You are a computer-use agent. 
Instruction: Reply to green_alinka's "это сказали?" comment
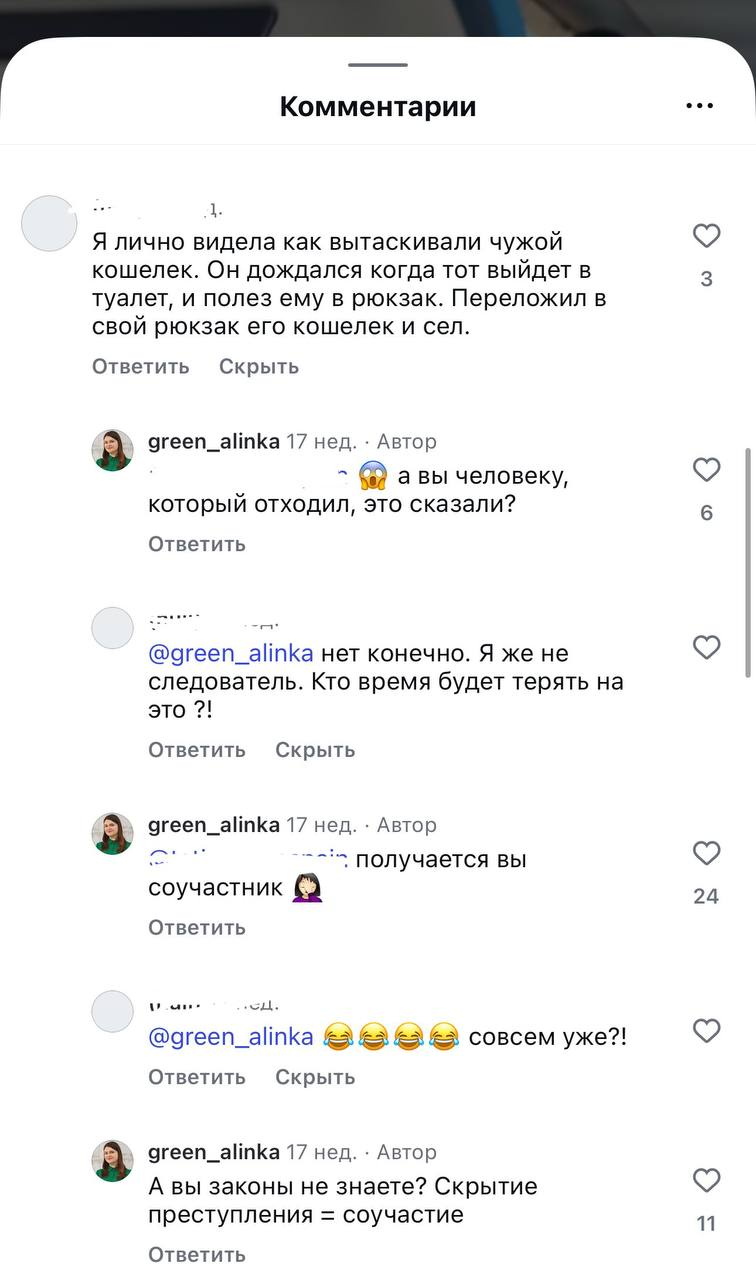click(196, 544)
